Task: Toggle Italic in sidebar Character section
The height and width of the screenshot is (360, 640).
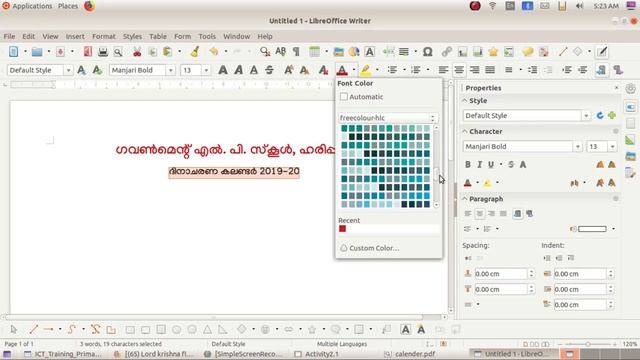Action: [479, 164]
